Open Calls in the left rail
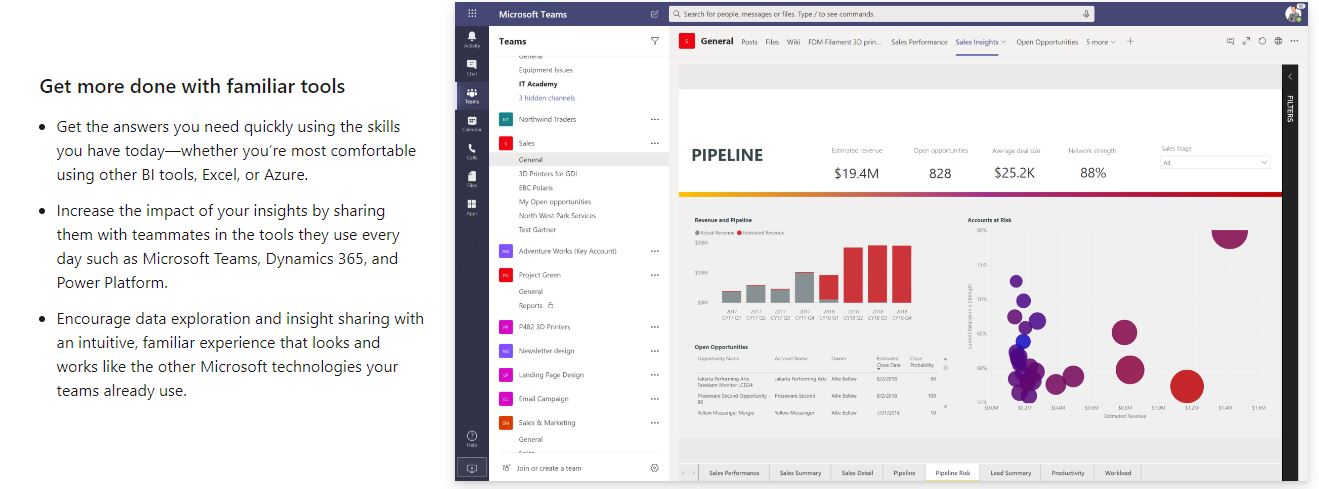The height and width of the screenshot is (489, 1319). [472, 151]
